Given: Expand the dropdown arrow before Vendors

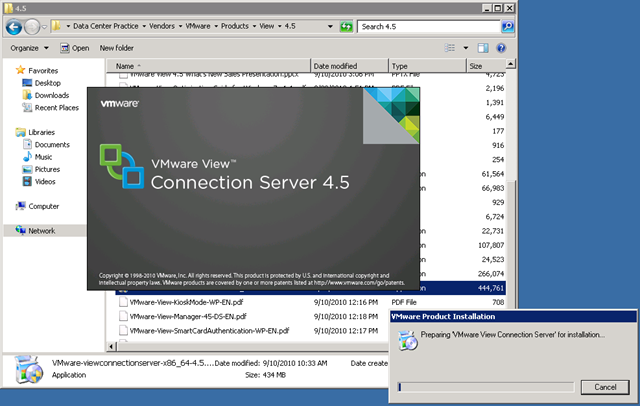Looking at the screenshot, I should pos(144,27).
